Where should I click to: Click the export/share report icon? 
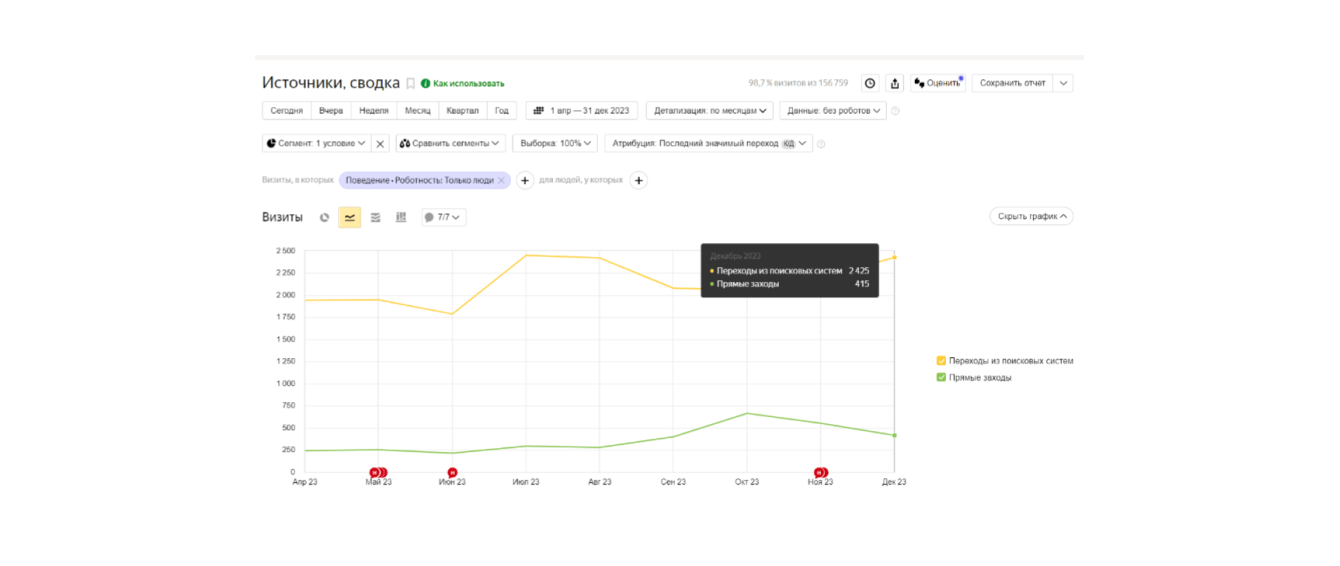coord(895,83)
